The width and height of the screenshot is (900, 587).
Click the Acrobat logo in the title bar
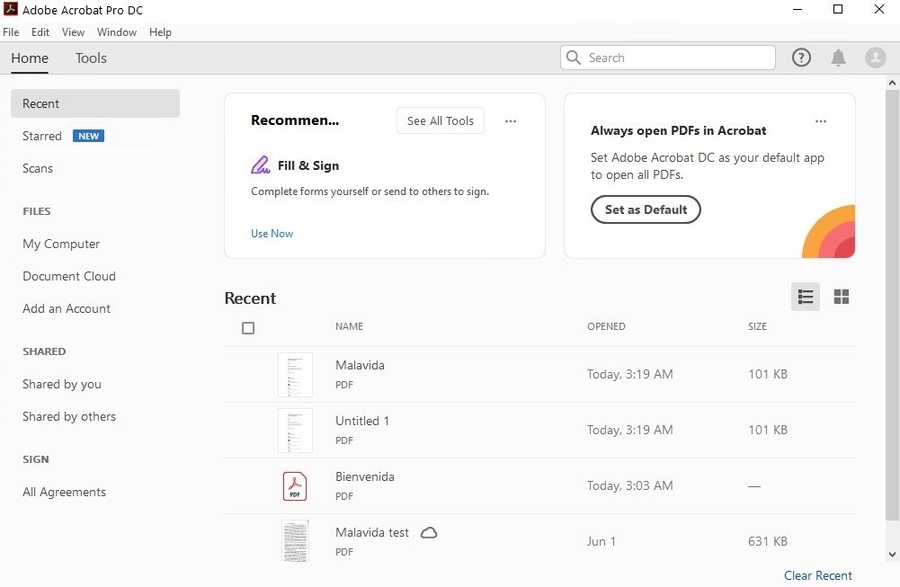[10, 9]
